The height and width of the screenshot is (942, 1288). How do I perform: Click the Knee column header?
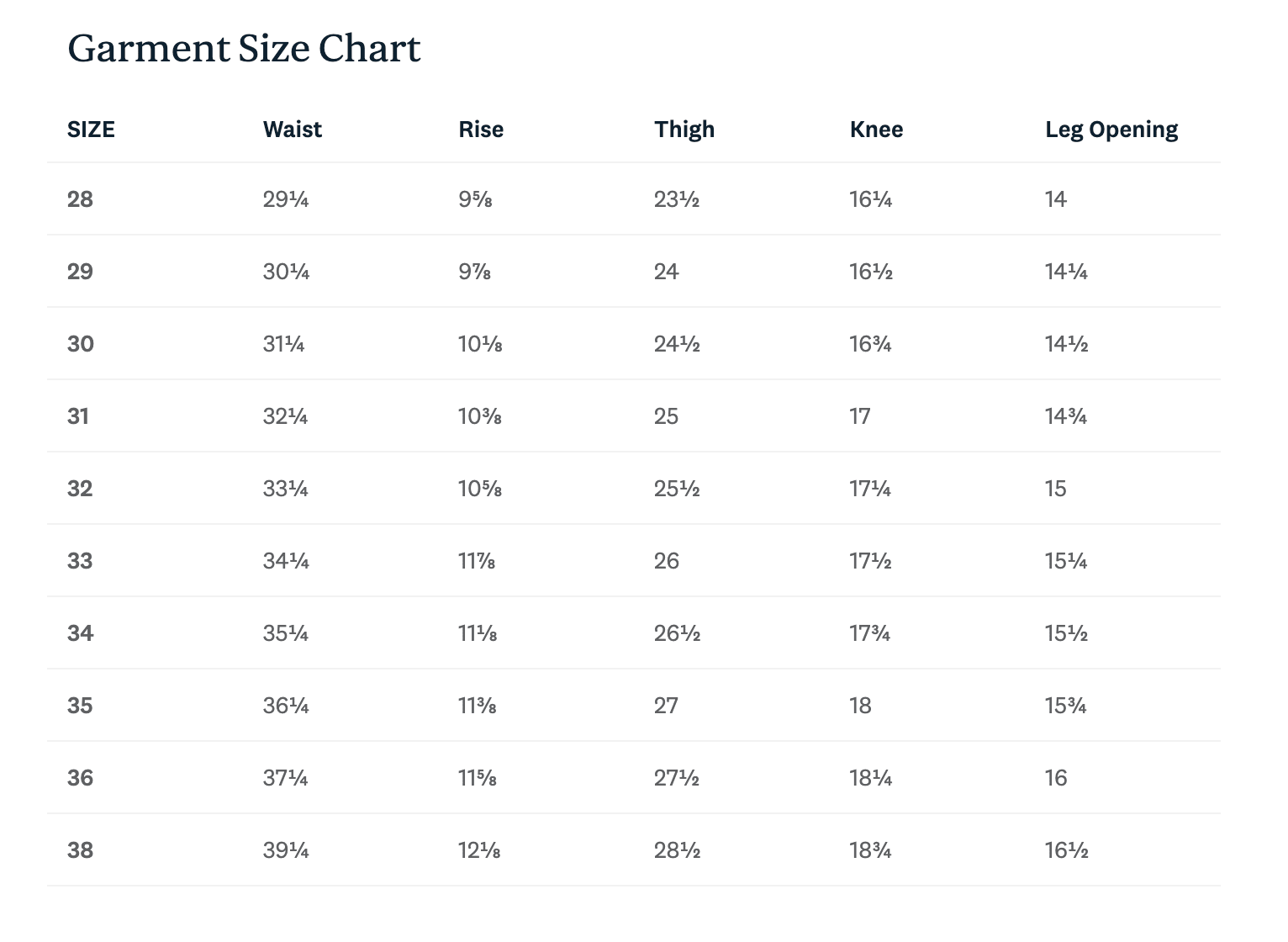(x=876, y=130)
